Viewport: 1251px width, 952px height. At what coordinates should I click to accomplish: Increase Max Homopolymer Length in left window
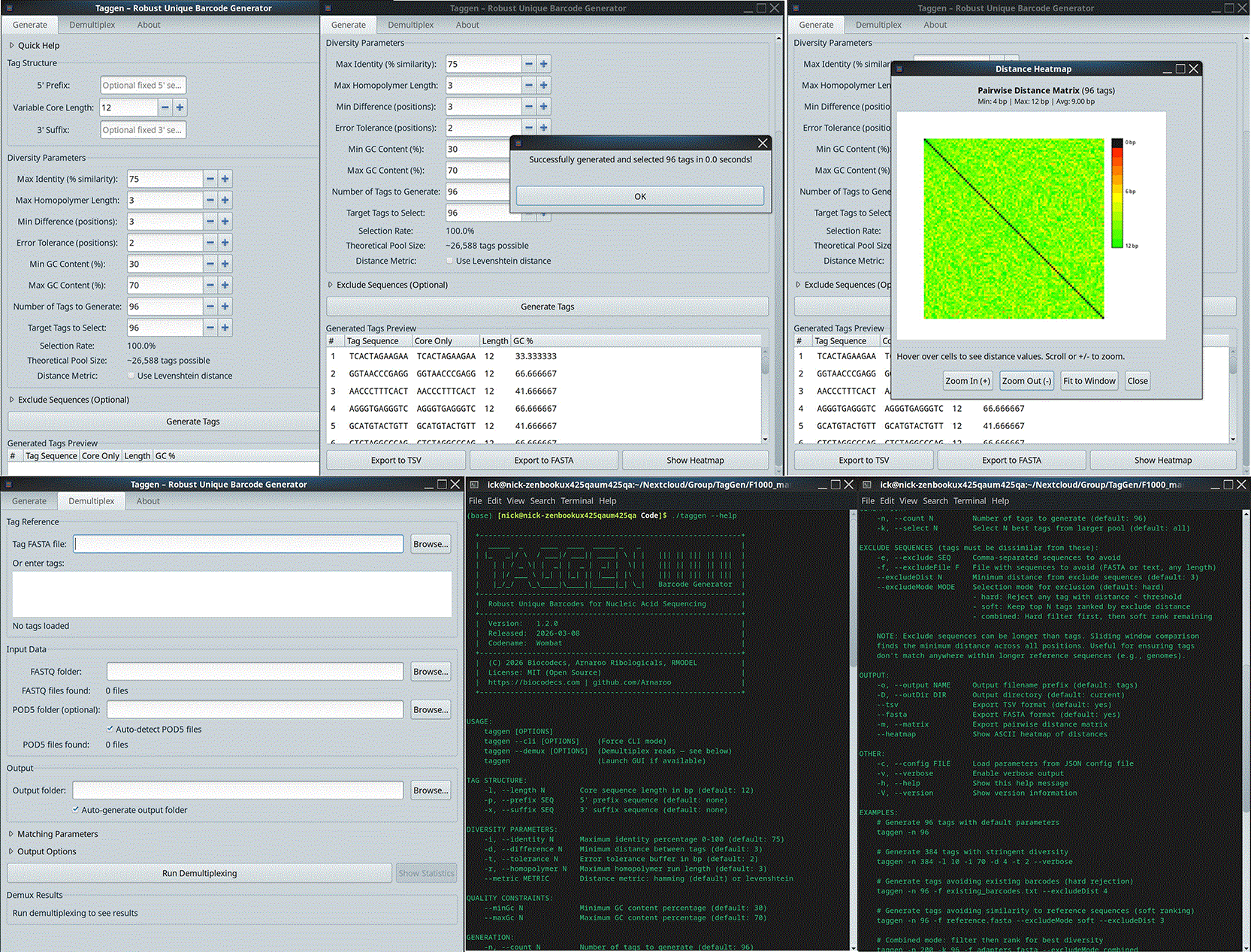225,200
